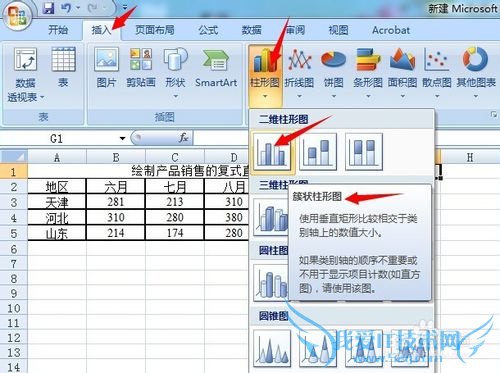500x373 pixels.
Task: Select row 6 header
Action: click(x=14, y=249)
